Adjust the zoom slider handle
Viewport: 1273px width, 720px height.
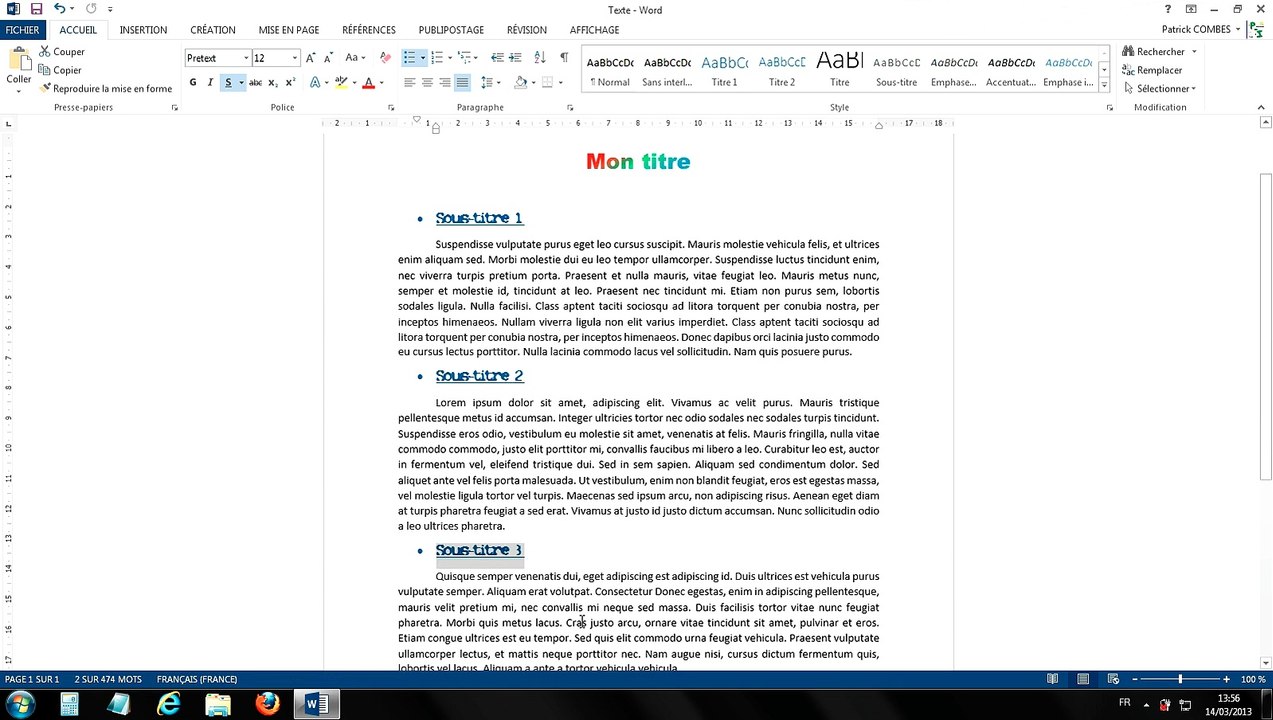click(1180, 679)
